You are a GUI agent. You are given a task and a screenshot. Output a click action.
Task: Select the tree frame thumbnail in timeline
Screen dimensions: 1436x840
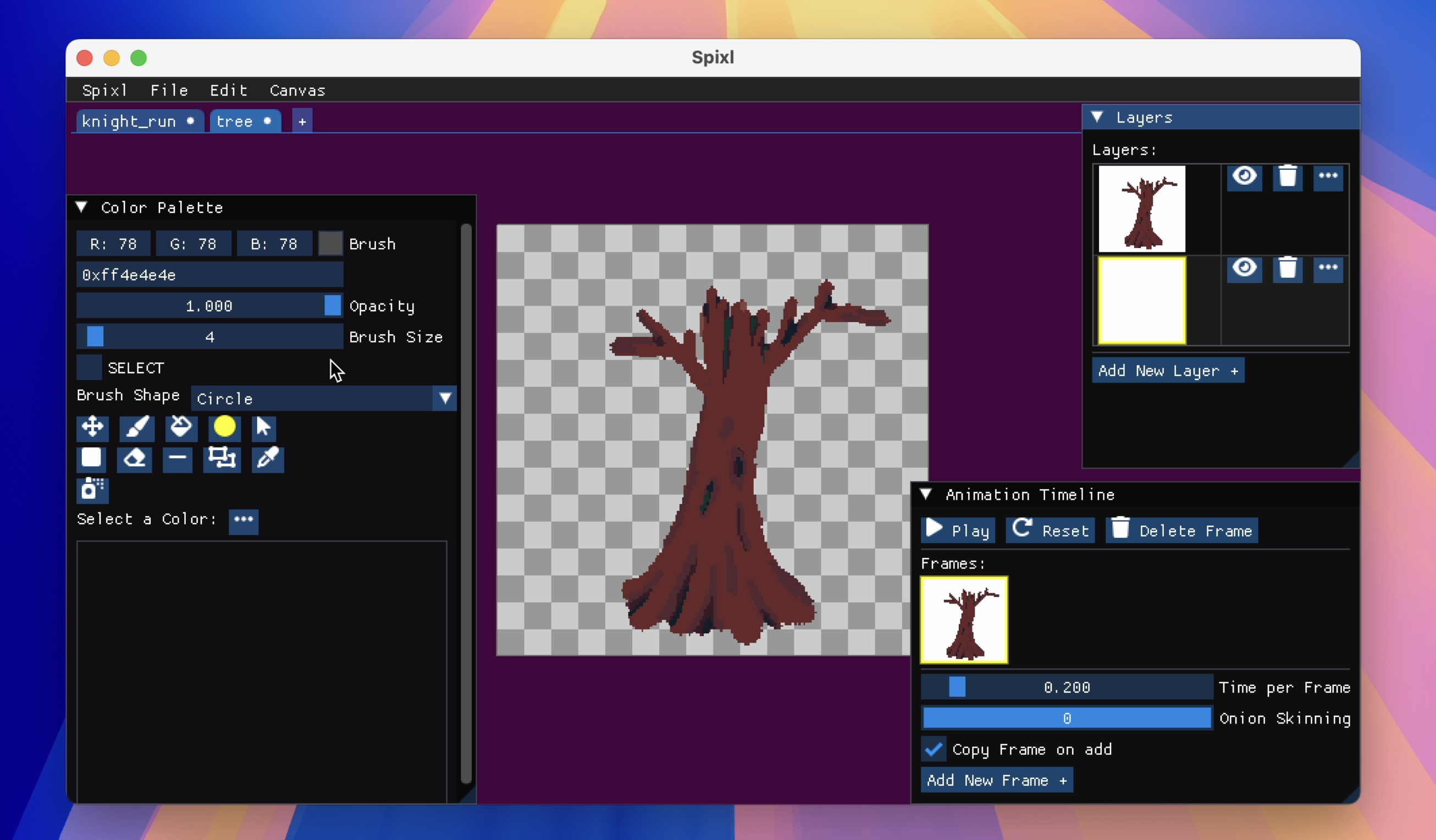point(964,620)
